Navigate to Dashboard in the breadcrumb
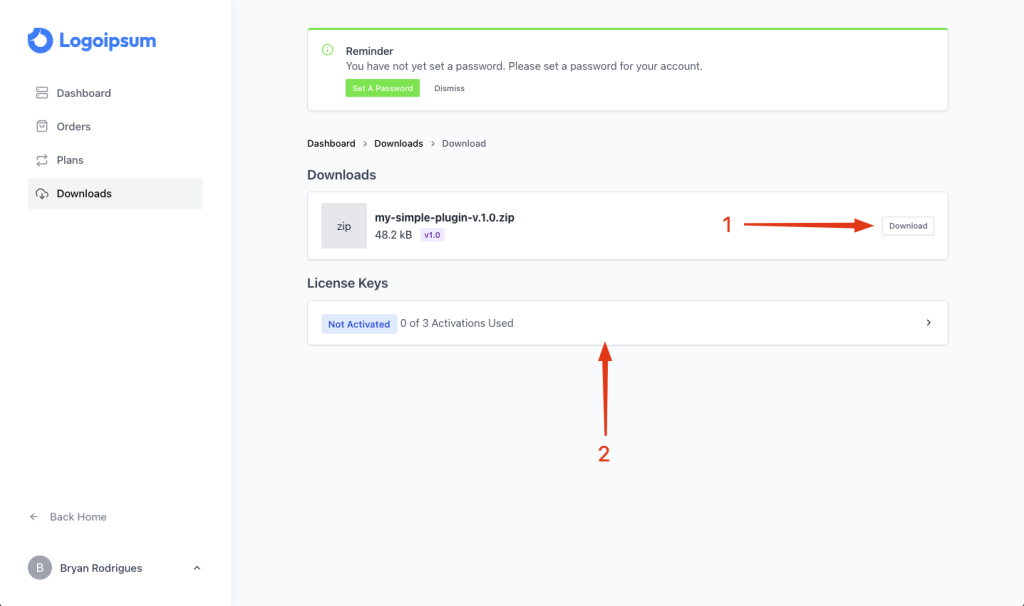Screen dimensions: 1024x606 [331, 144]
